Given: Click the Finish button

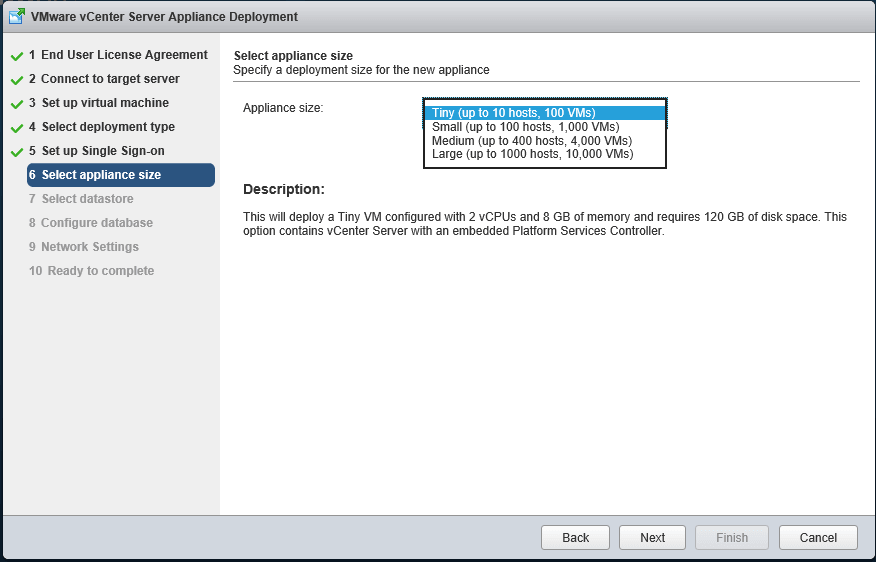Looking at the screenshot, I should (732, 537).
